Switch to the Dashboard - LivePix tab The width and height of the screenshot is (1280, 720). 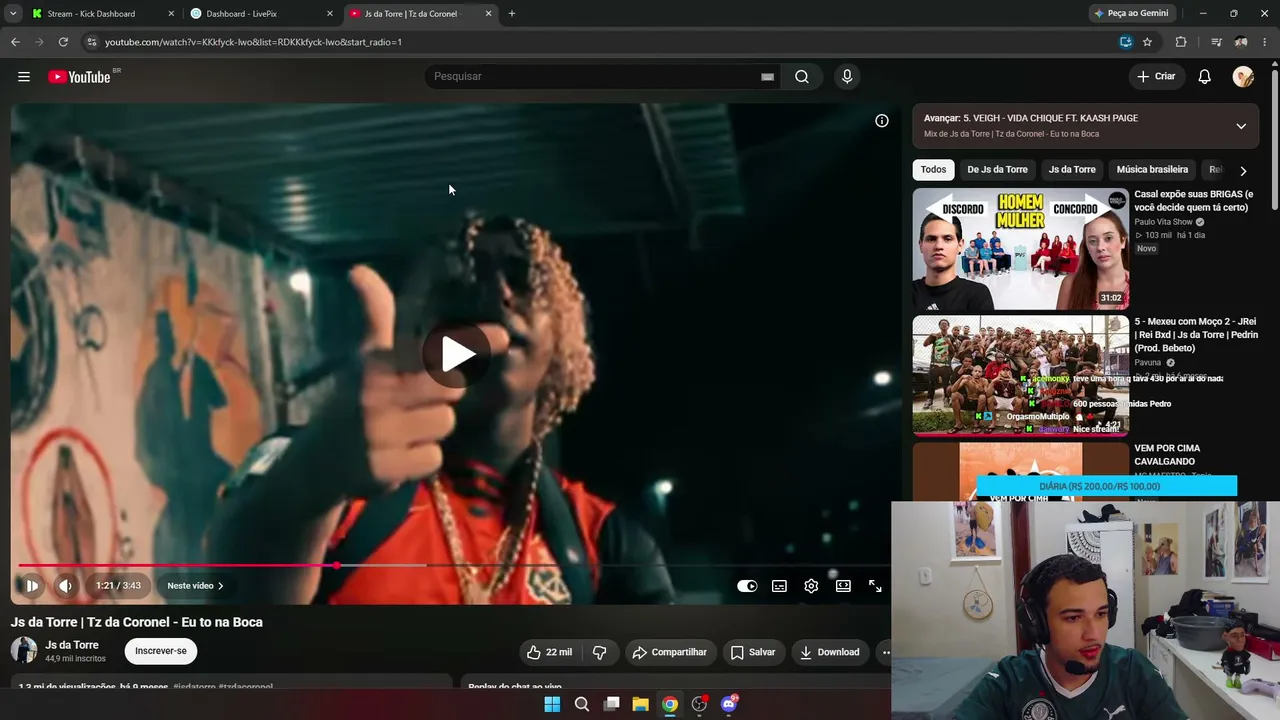260,14
